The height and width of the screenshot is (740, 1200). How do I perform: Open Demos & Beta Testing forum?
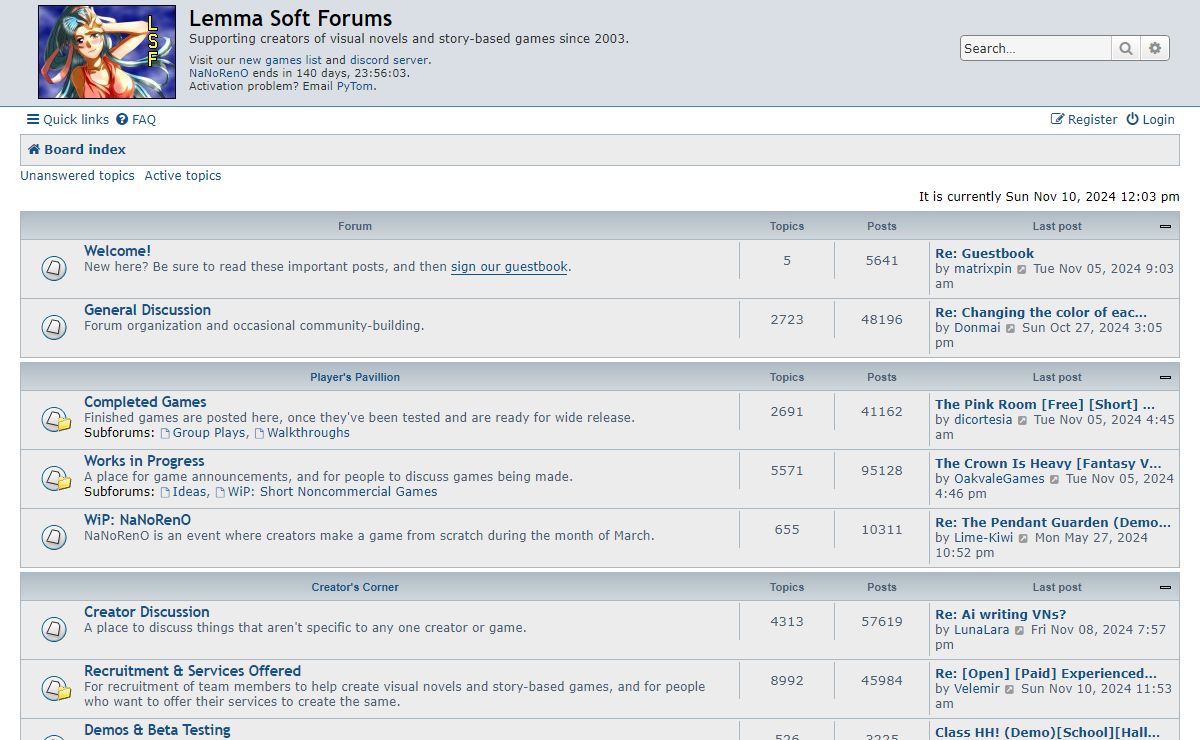(157, 730)
